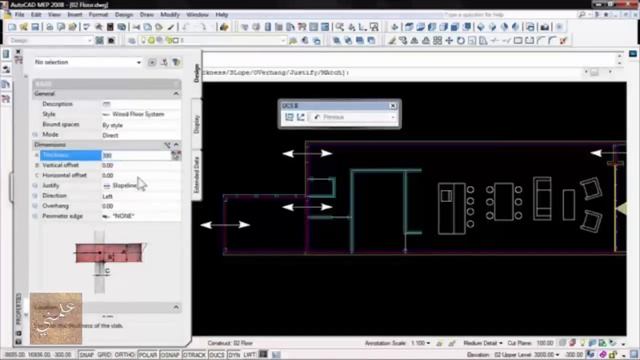Click the Layer Properties Manager icon
Viewport: 640px width, 360px height.
click(131, 40)
